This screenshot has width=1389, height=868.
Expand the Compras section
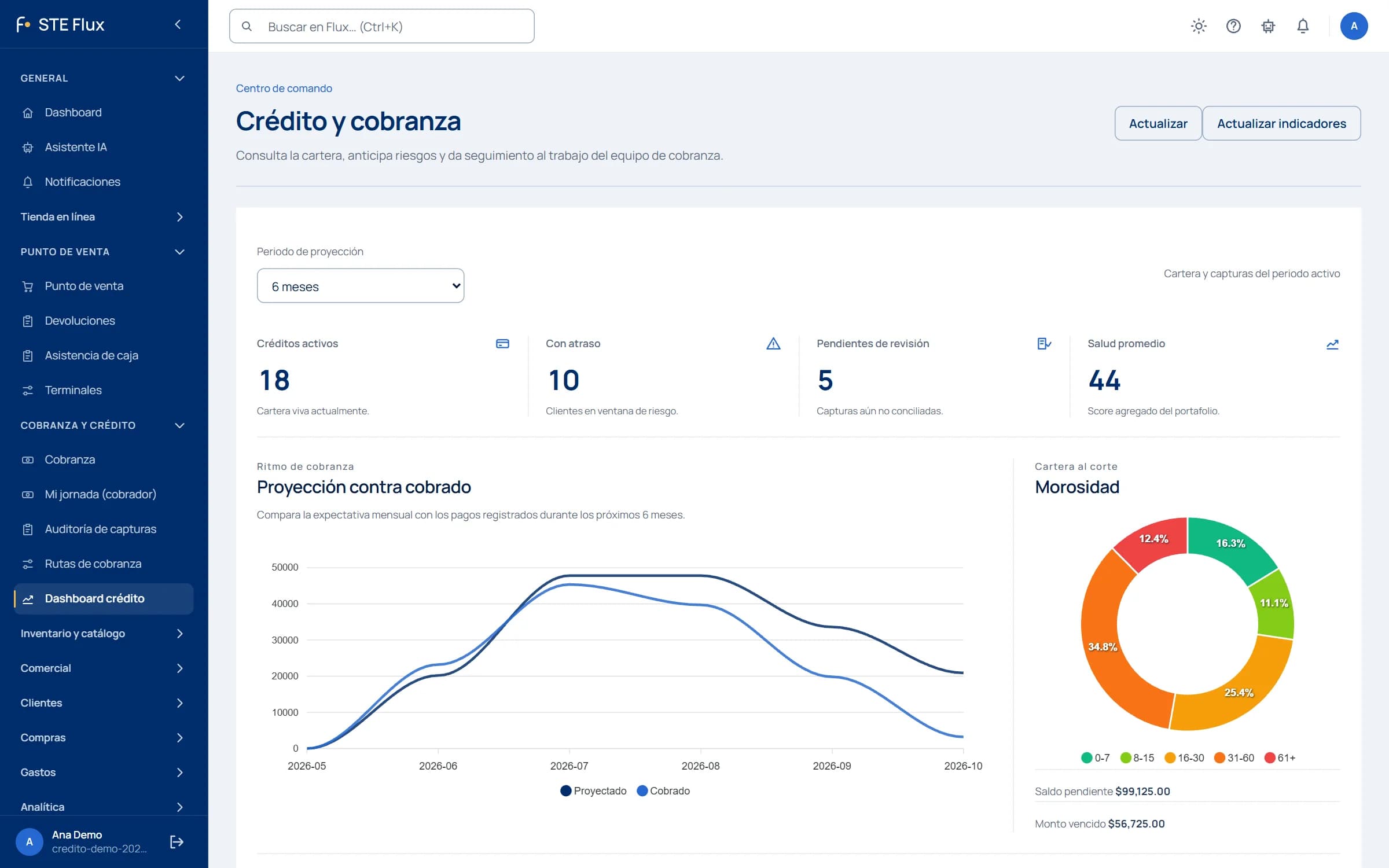(x=103, y=738)
